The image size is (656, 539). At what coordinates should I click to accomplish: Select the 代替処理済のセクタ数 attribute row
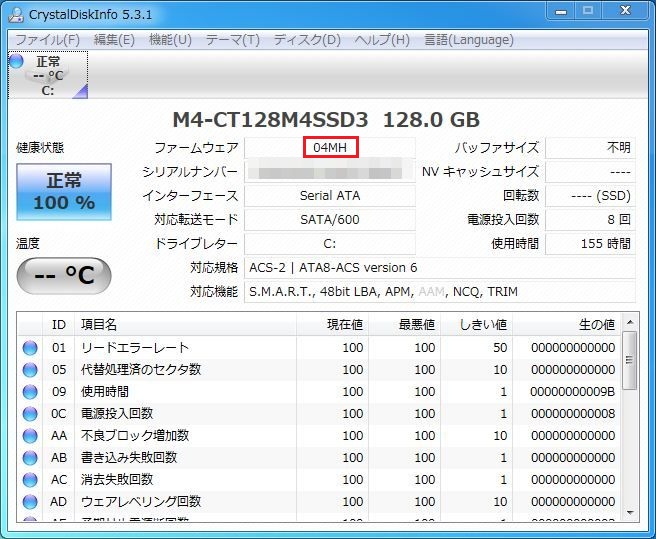pos(319,370)
